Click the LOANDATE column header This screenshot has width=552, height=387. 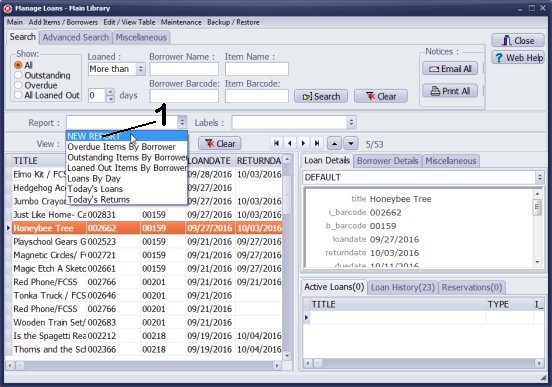210,161
